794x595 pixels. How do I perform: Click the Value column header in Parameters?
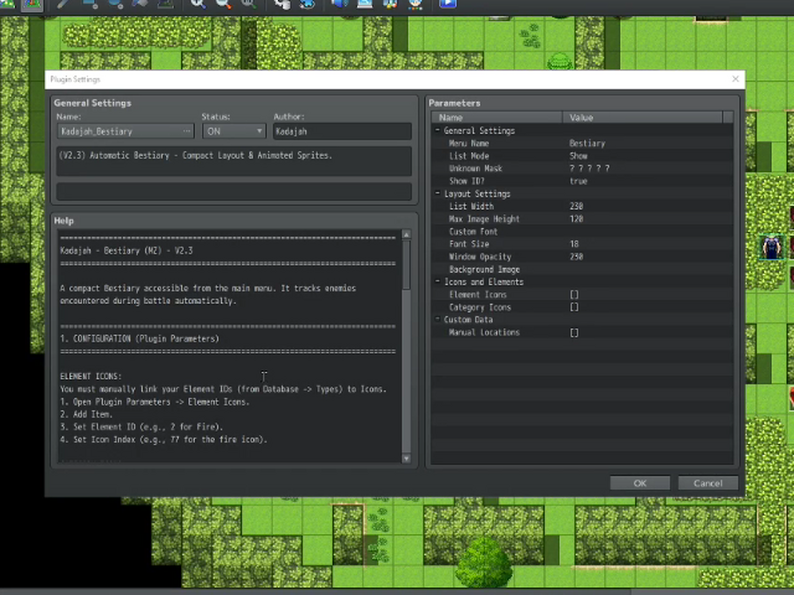[643, 117]
